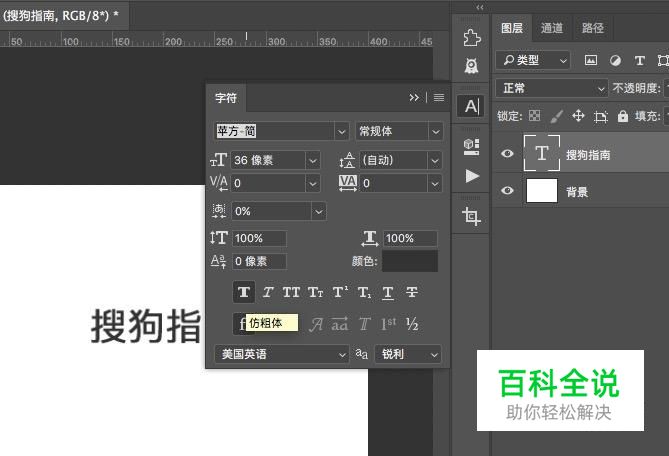Toggle the subscript T button
Image resolution: width=669 pixels, height=456 pixels.
364,292
